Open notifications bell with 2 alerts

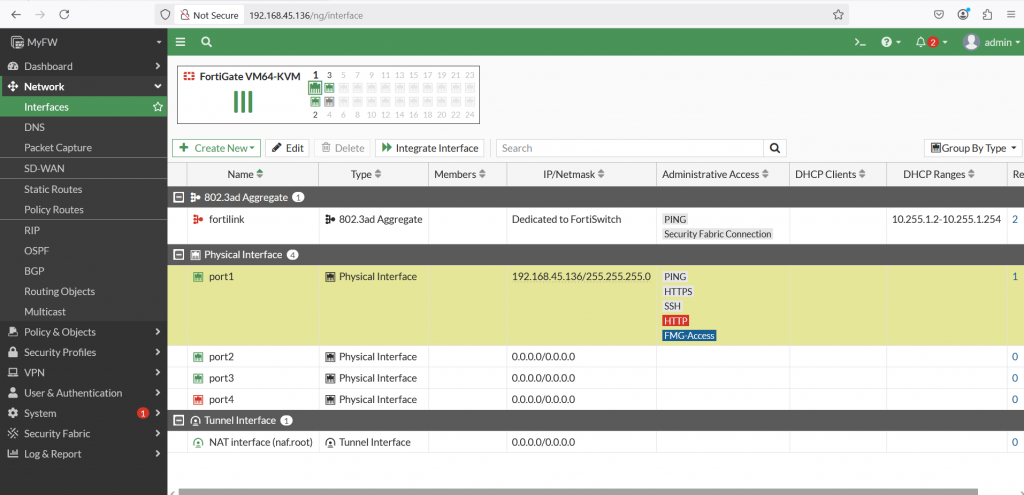(x=931, y=42)
